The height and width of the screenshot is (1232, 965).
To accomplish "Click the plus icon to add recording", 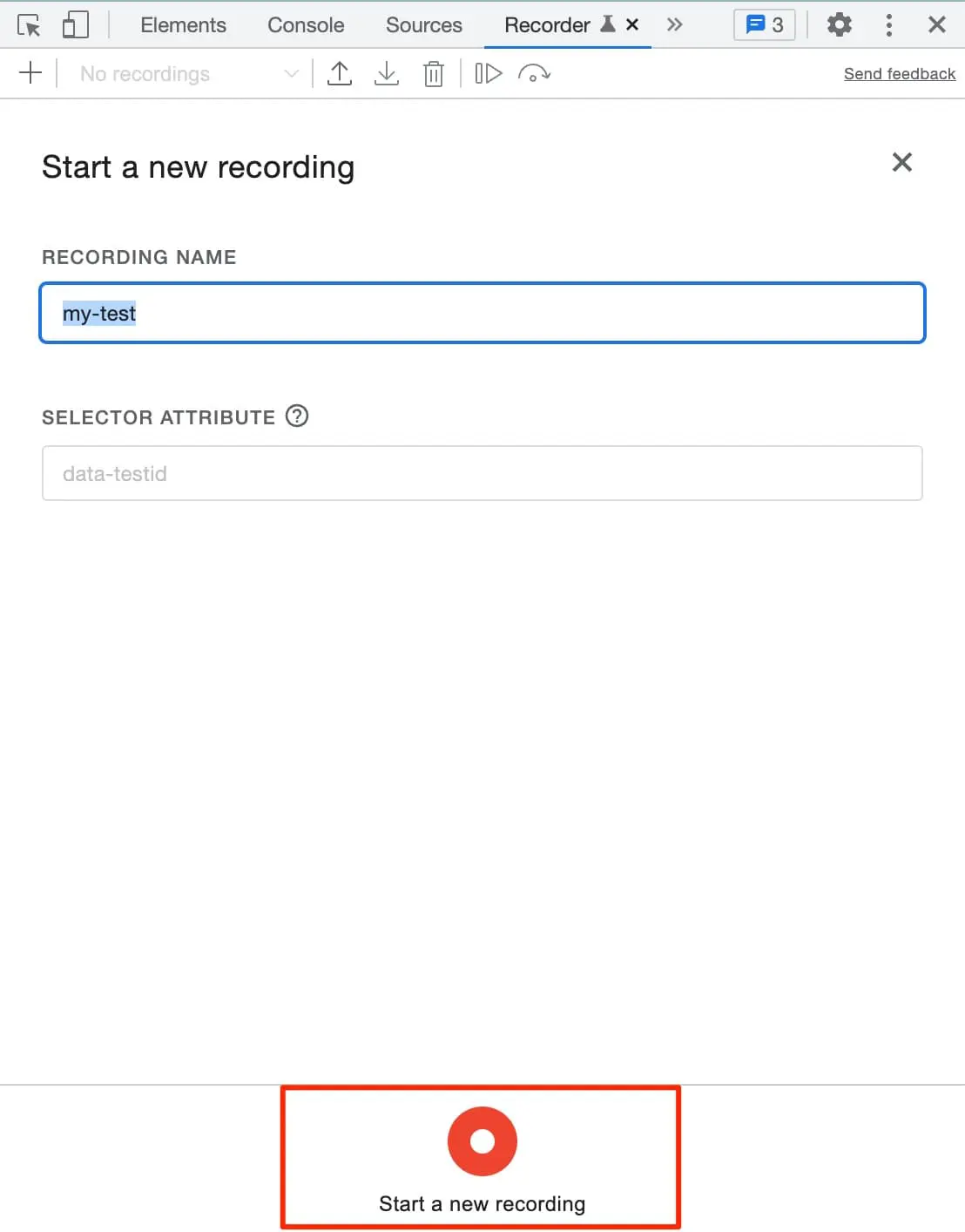I will (30, 73).
